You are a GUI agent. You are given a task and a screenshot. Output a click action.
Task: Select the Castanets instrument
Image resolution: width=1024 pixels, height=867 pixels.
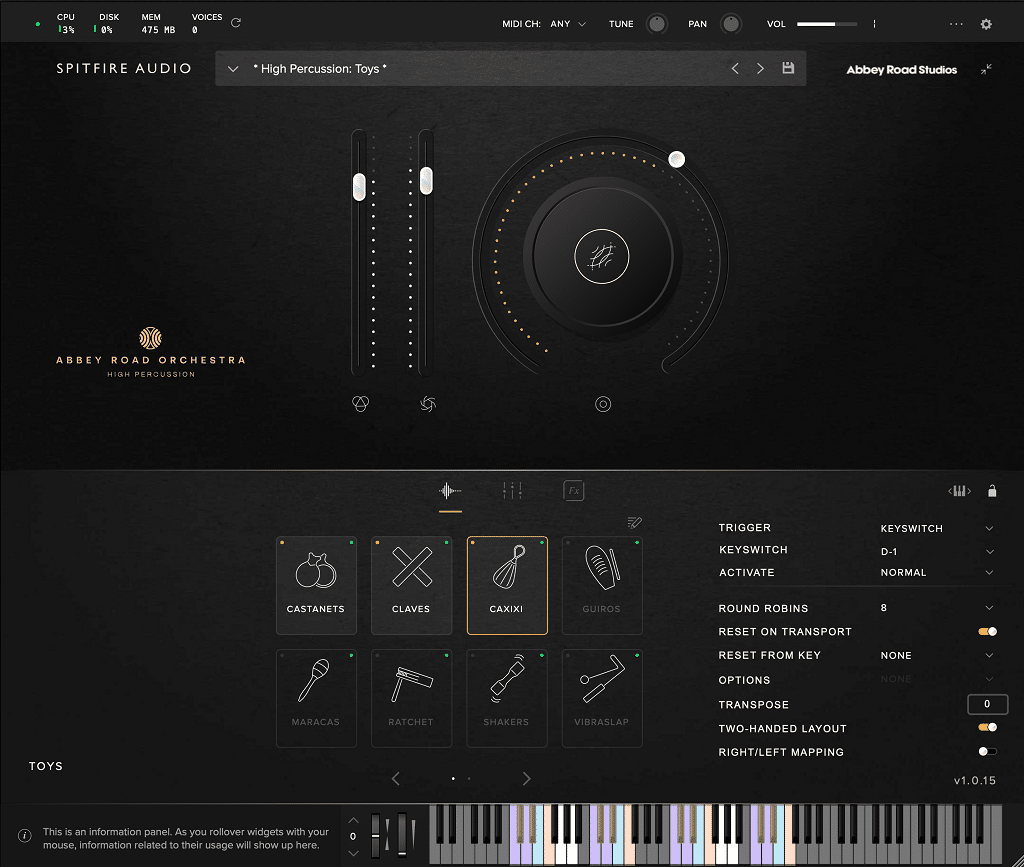[316, 586]
